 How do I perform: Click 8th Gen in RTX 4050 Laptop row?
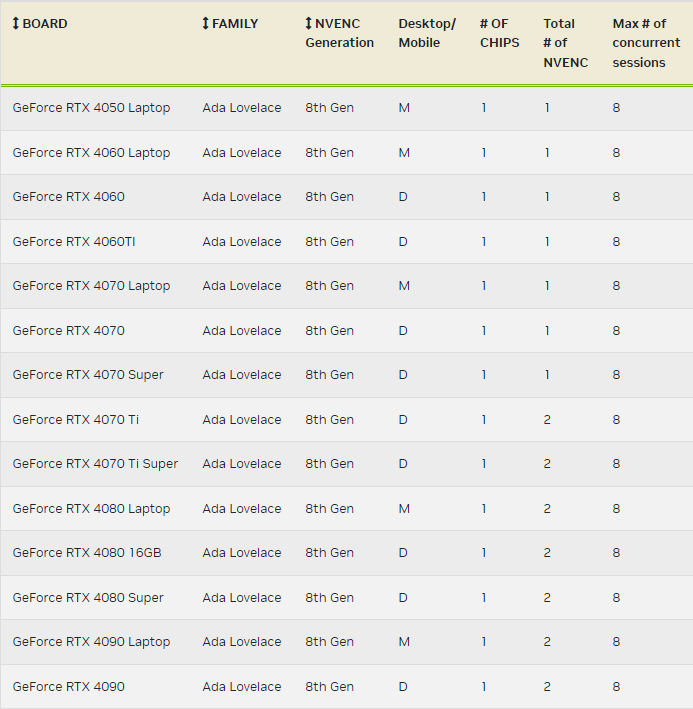pyautogui.click(x=330, y=108)
